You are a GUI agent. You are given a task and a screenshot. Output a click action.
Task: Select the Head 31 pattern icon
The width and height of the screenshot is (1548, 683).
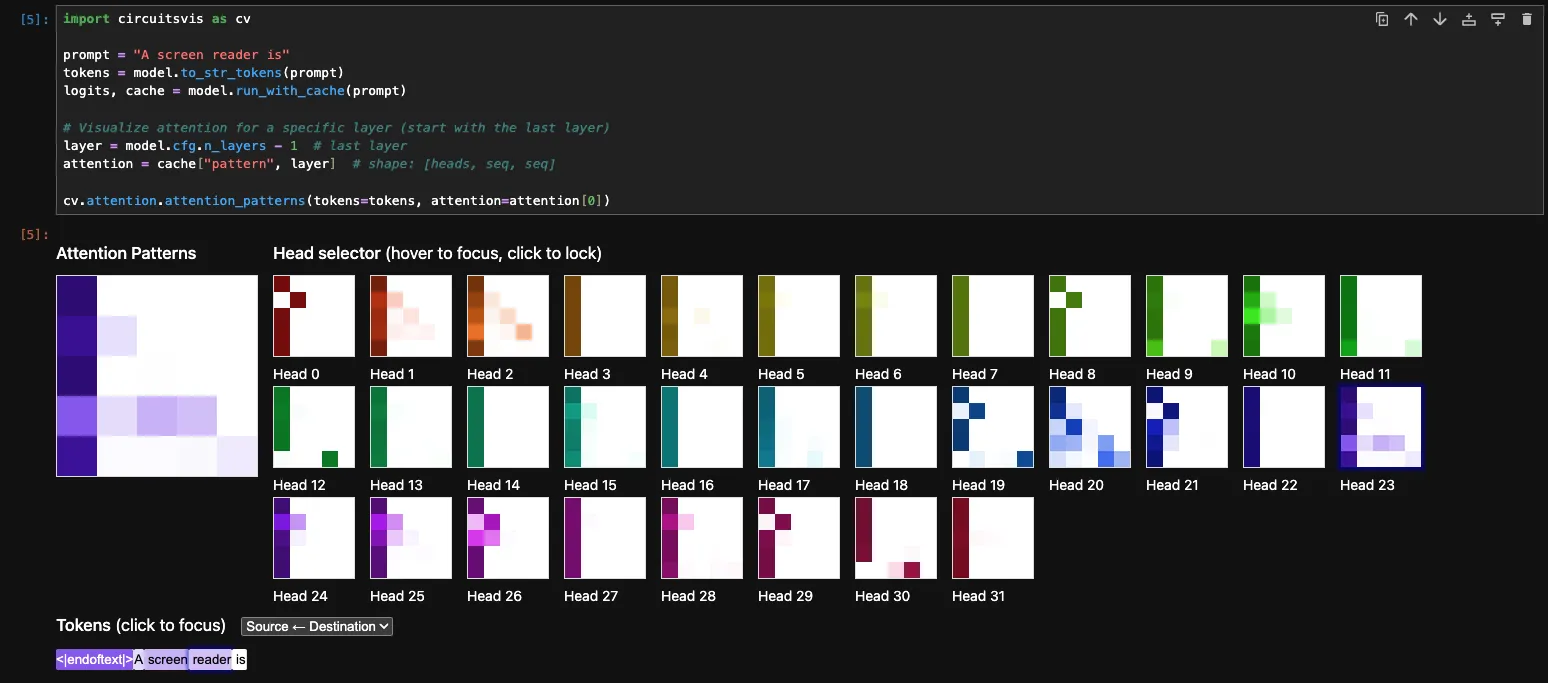point(992,538)
